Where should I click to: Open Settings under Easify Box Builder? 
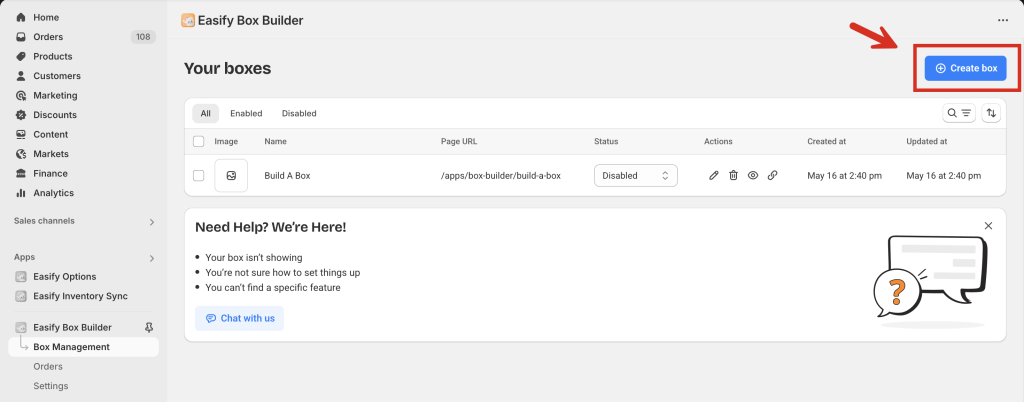pos(51,386)
